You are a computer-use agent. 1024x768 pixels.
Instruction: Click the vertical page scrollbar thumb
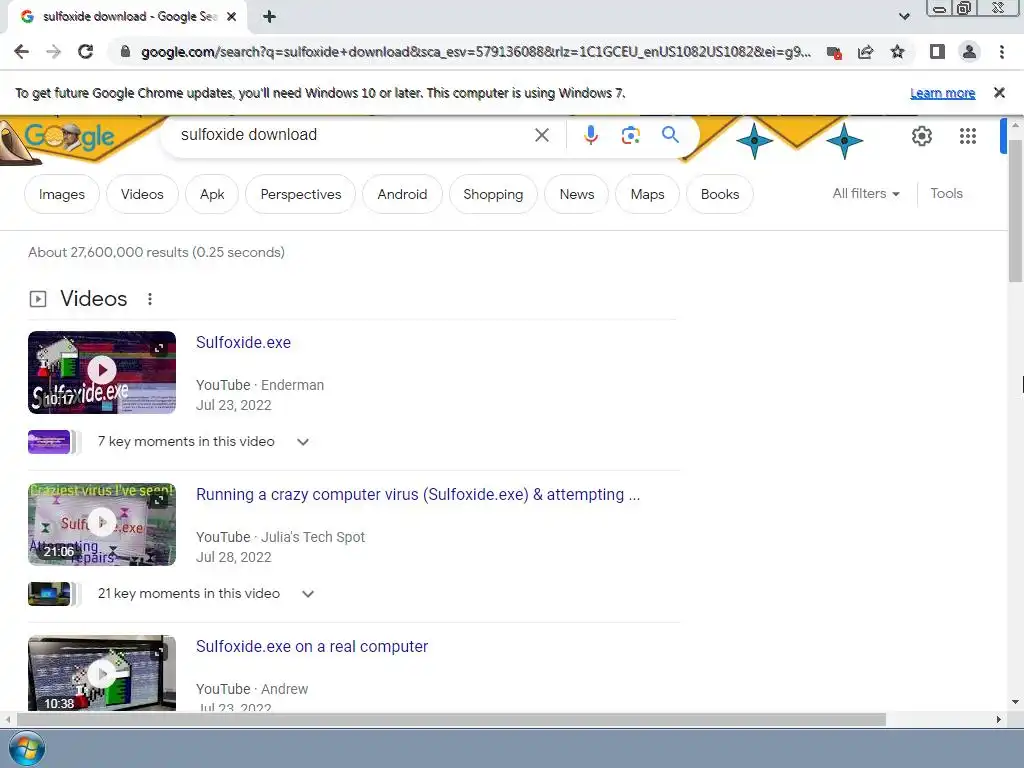[1015, 209]
